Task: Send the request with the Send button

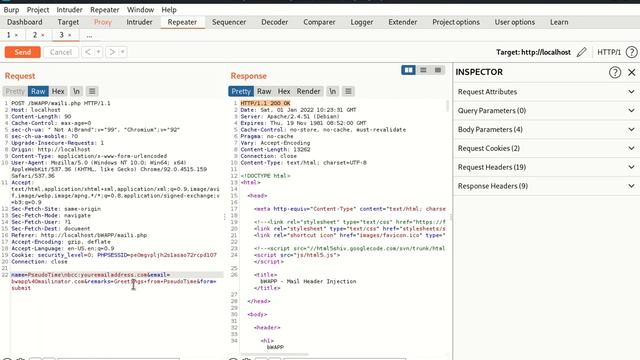Action: coord(22,52)
